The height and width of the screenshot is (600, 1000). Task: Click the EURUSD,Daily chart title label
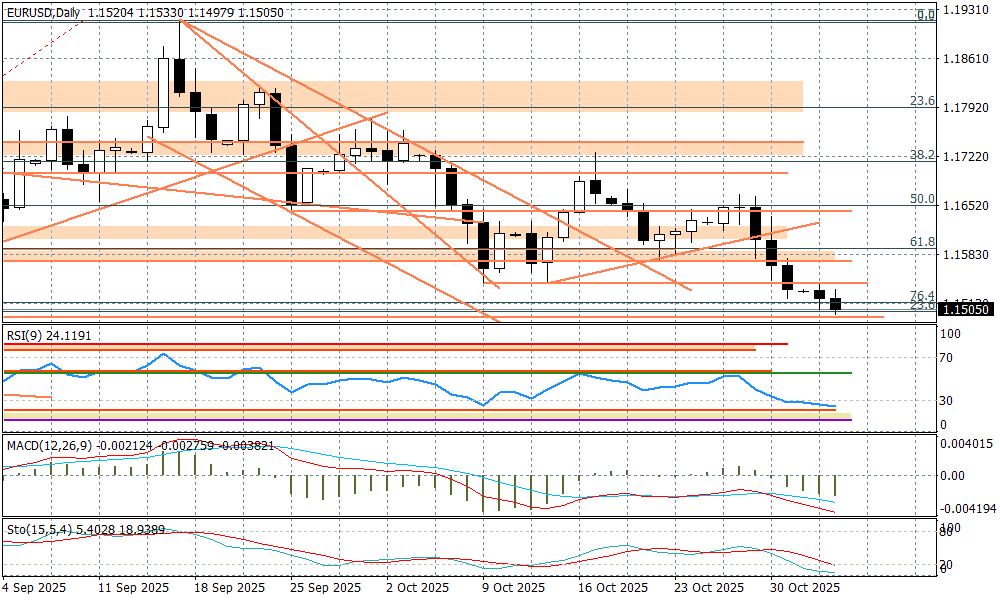click(43, 12)
